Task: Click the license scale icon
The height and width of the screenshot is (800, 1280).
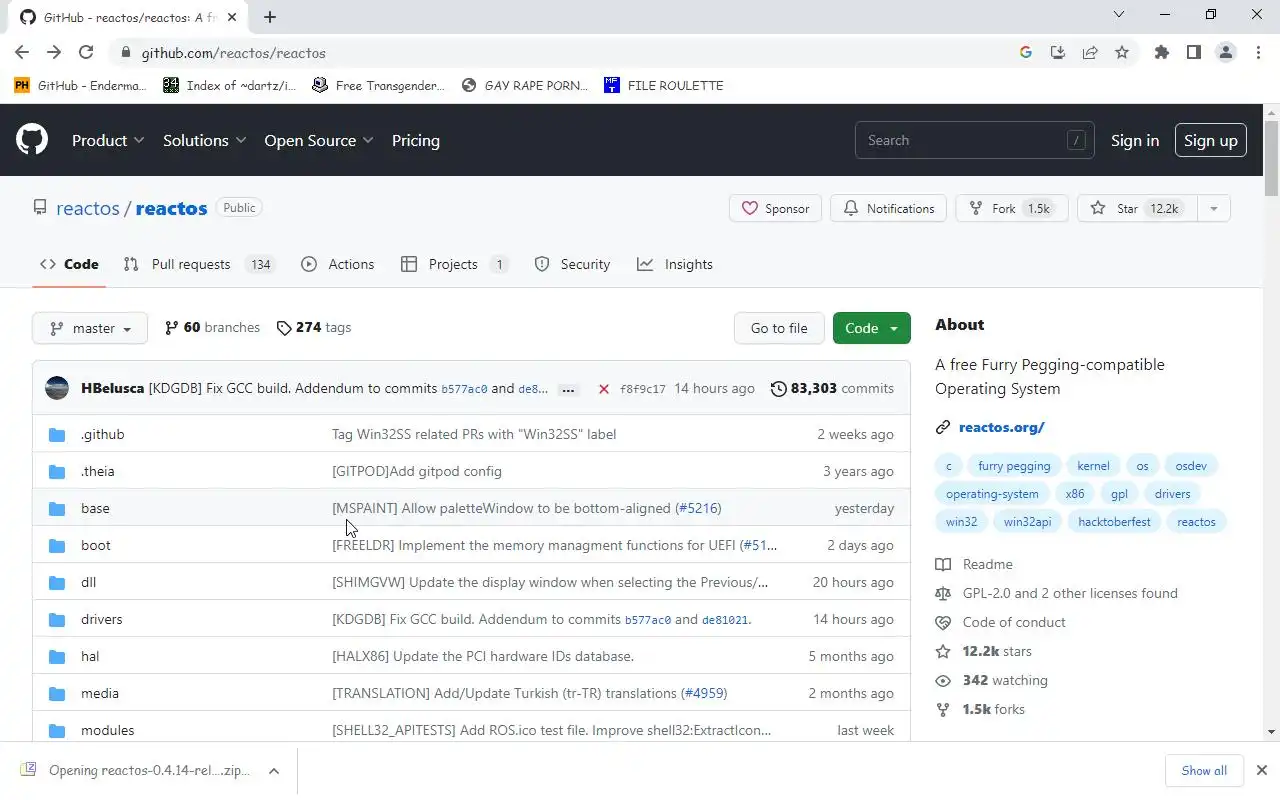Action: coord(942,593)
